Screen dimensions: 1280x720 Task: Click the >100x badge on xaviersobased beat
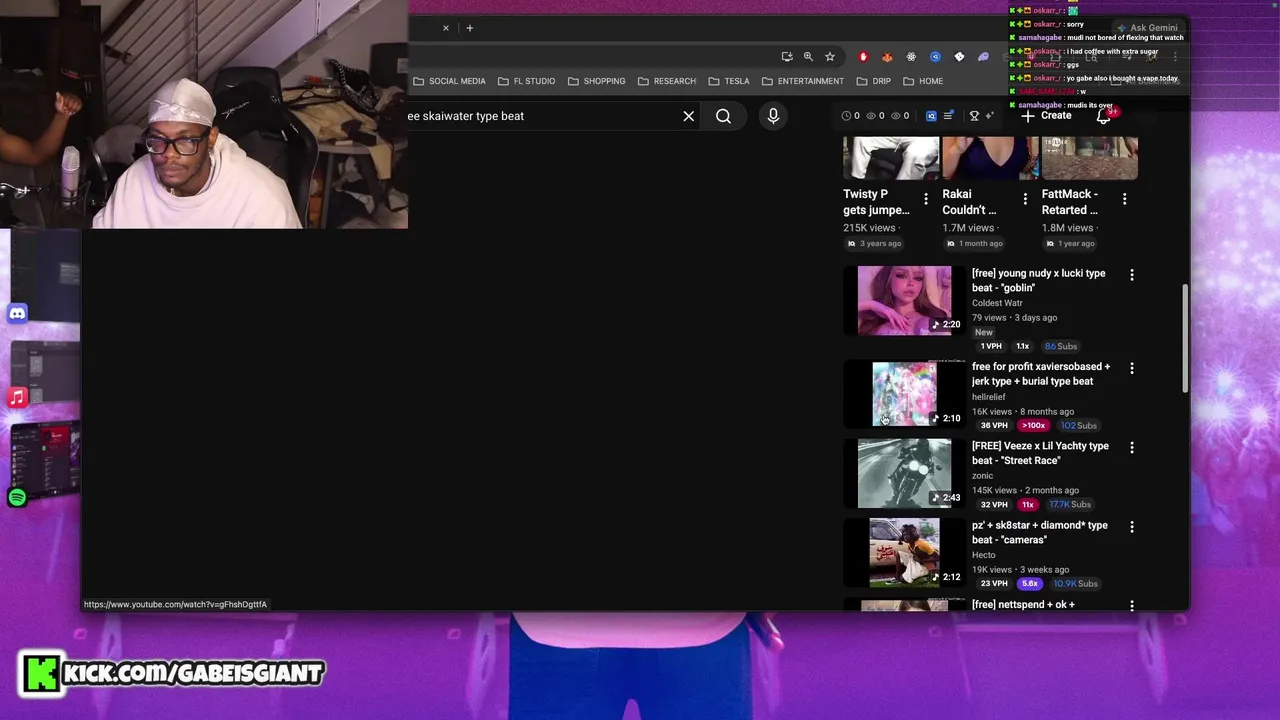[x=1033, y=426]
